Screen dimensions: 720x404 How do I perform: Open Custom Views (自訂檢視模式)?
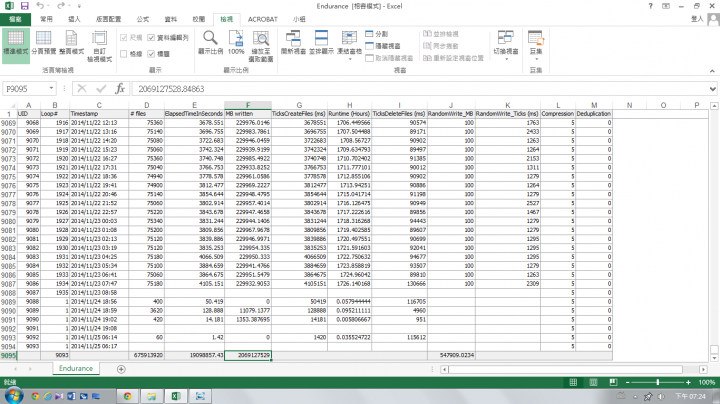pos(100,46)
